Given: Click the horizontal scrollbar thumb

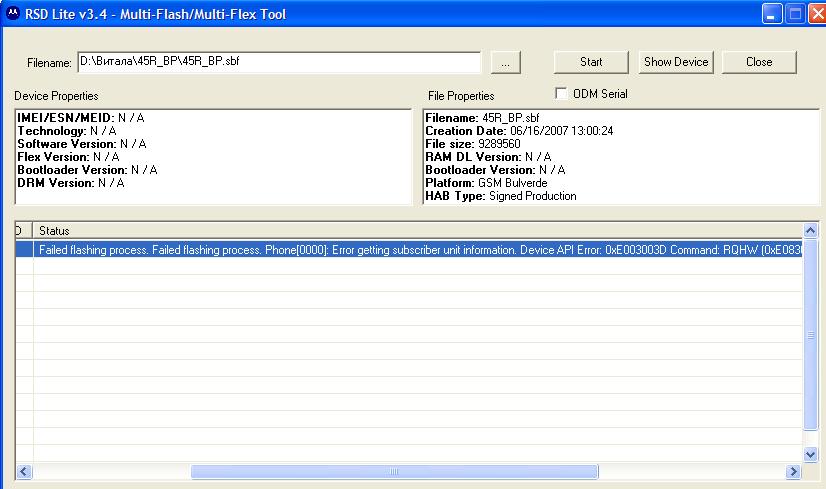Looking at the screenshot, I should click(x=394, y=471).
